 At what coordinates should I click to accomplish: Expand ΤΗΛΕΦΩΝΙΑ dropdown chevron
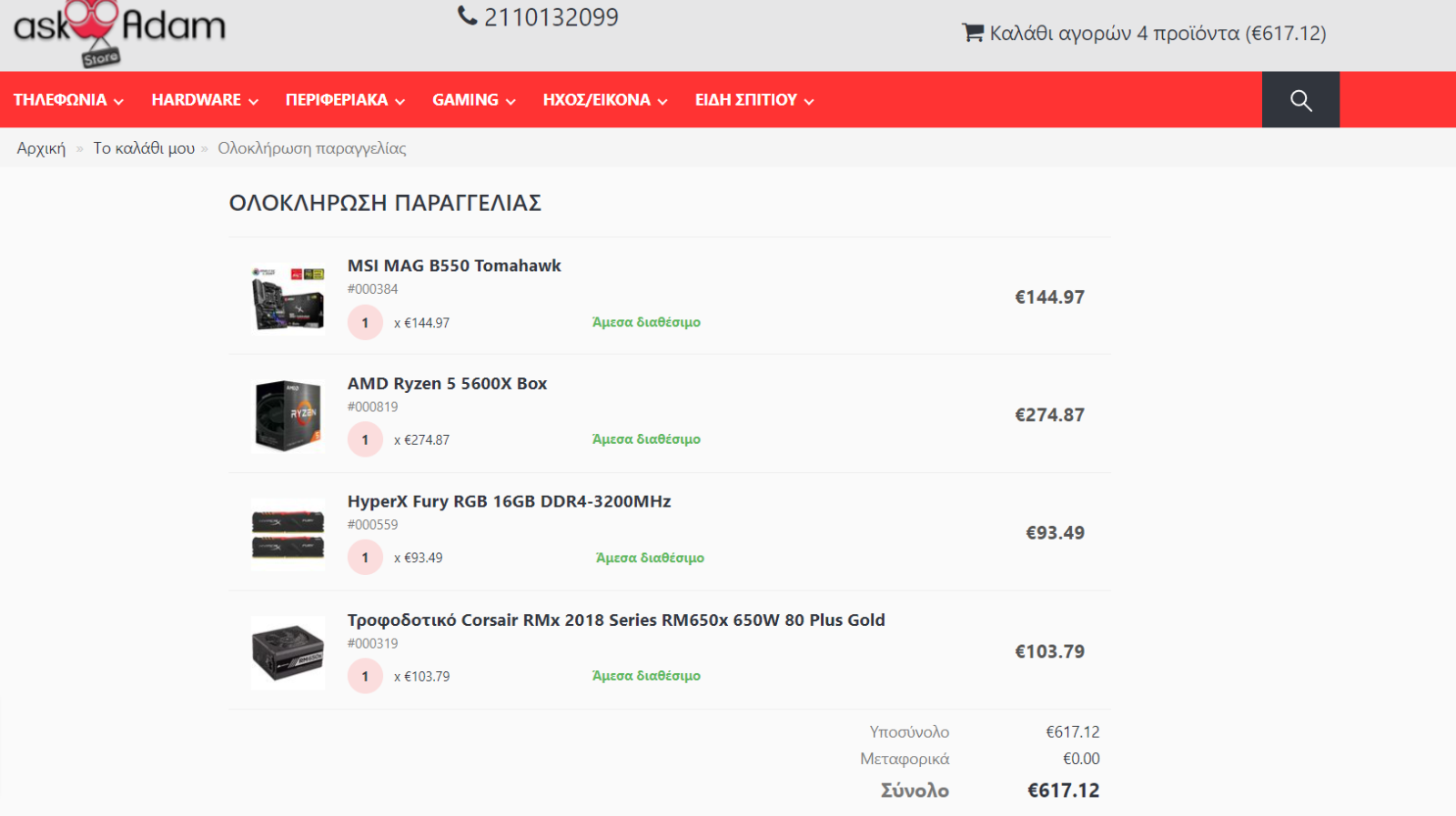(x=118, y=101)
